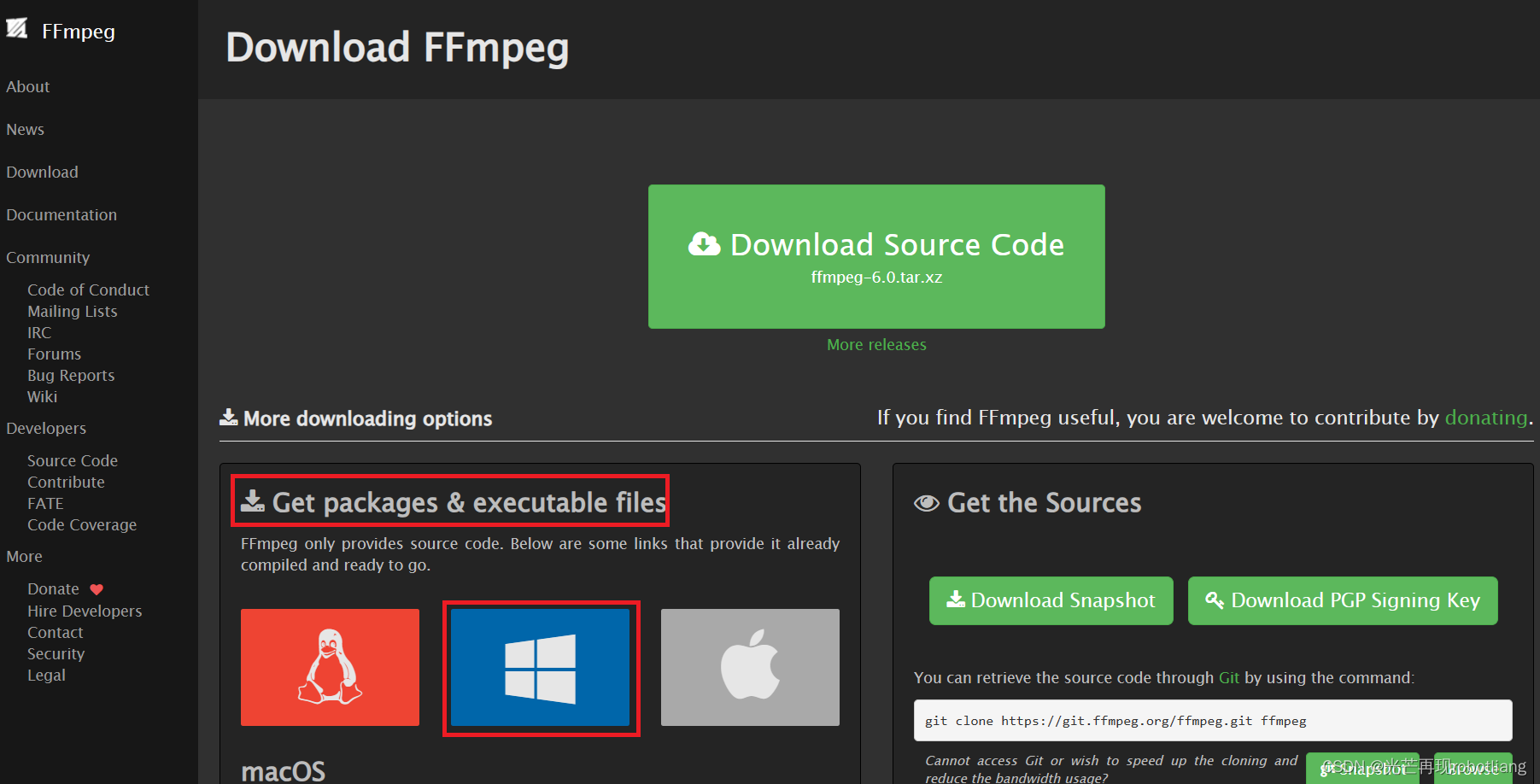1540x784 pixels.
Task: Click the Download FFmpeg page title
Action: (397, 48)
